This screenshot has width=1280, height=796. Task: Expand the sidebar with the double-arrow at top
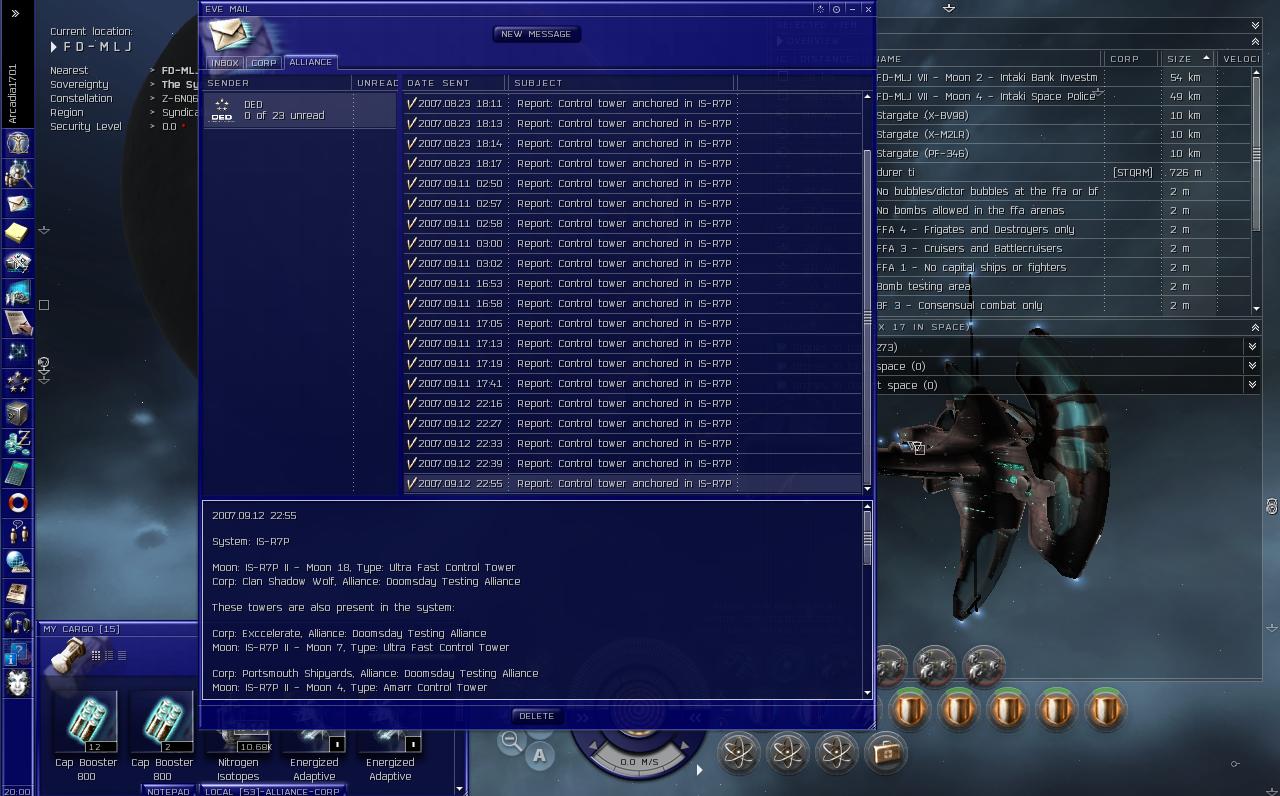pos(15,14)
